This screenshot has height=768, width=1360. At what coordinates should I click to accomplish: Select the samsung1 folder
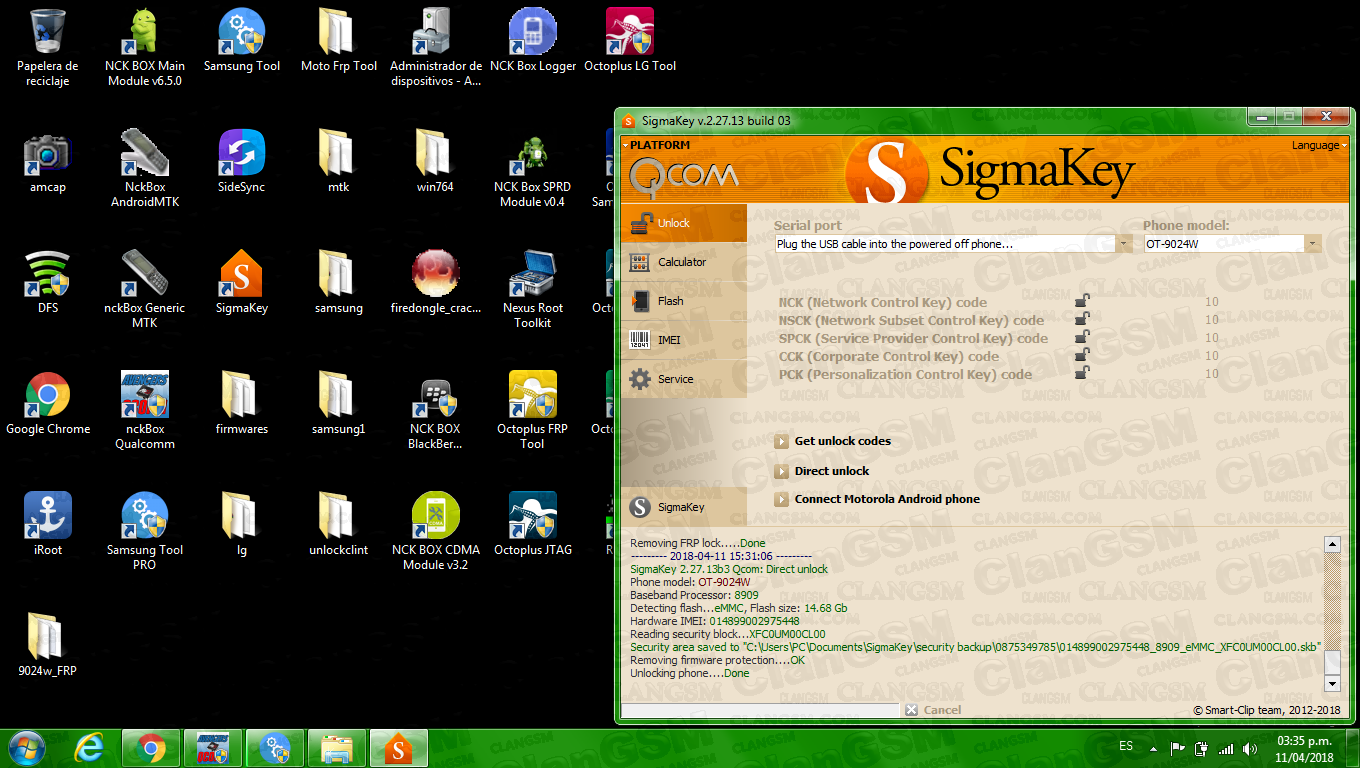[339, 404]
